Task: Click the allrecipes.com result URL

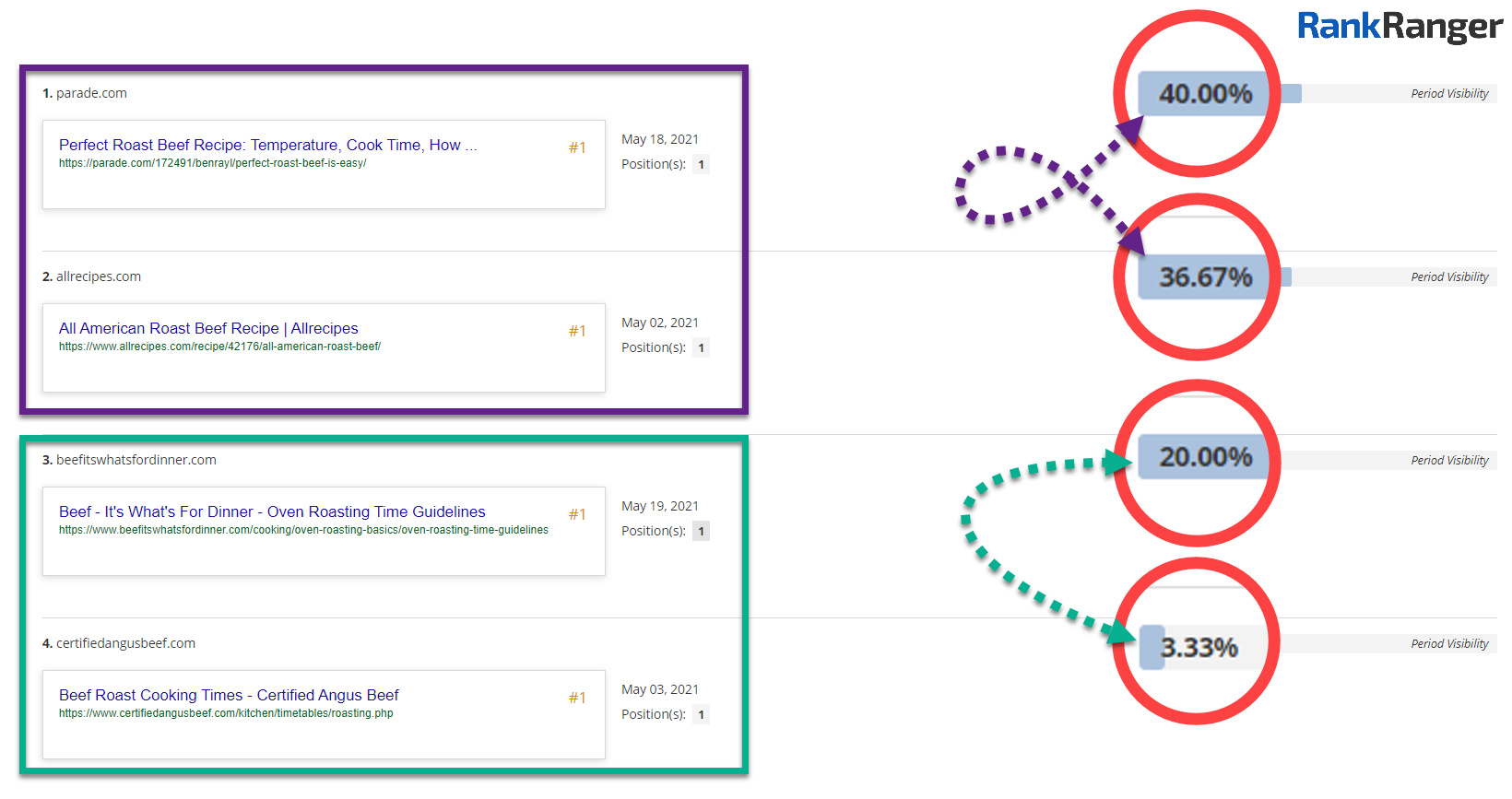Action: pyautogui.click(x=219, y=347)
